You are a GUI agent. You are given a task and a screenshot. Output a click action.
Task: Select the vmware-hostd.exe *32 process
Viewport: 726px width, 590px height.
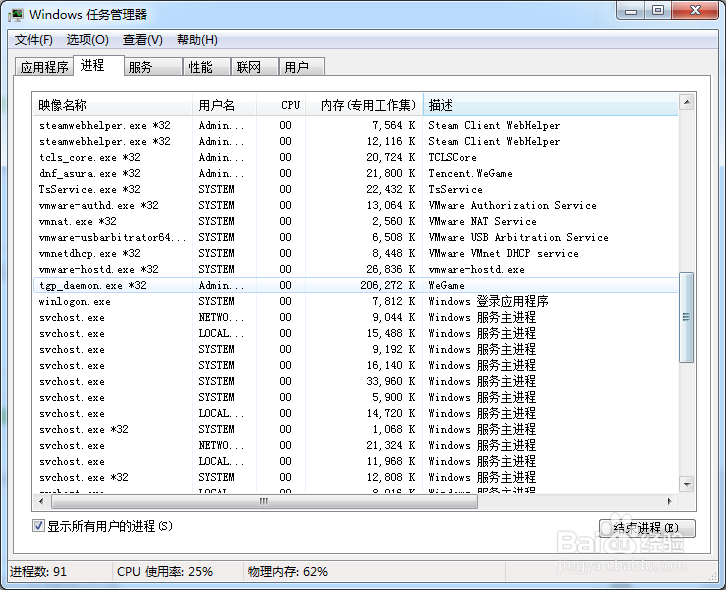356,269
